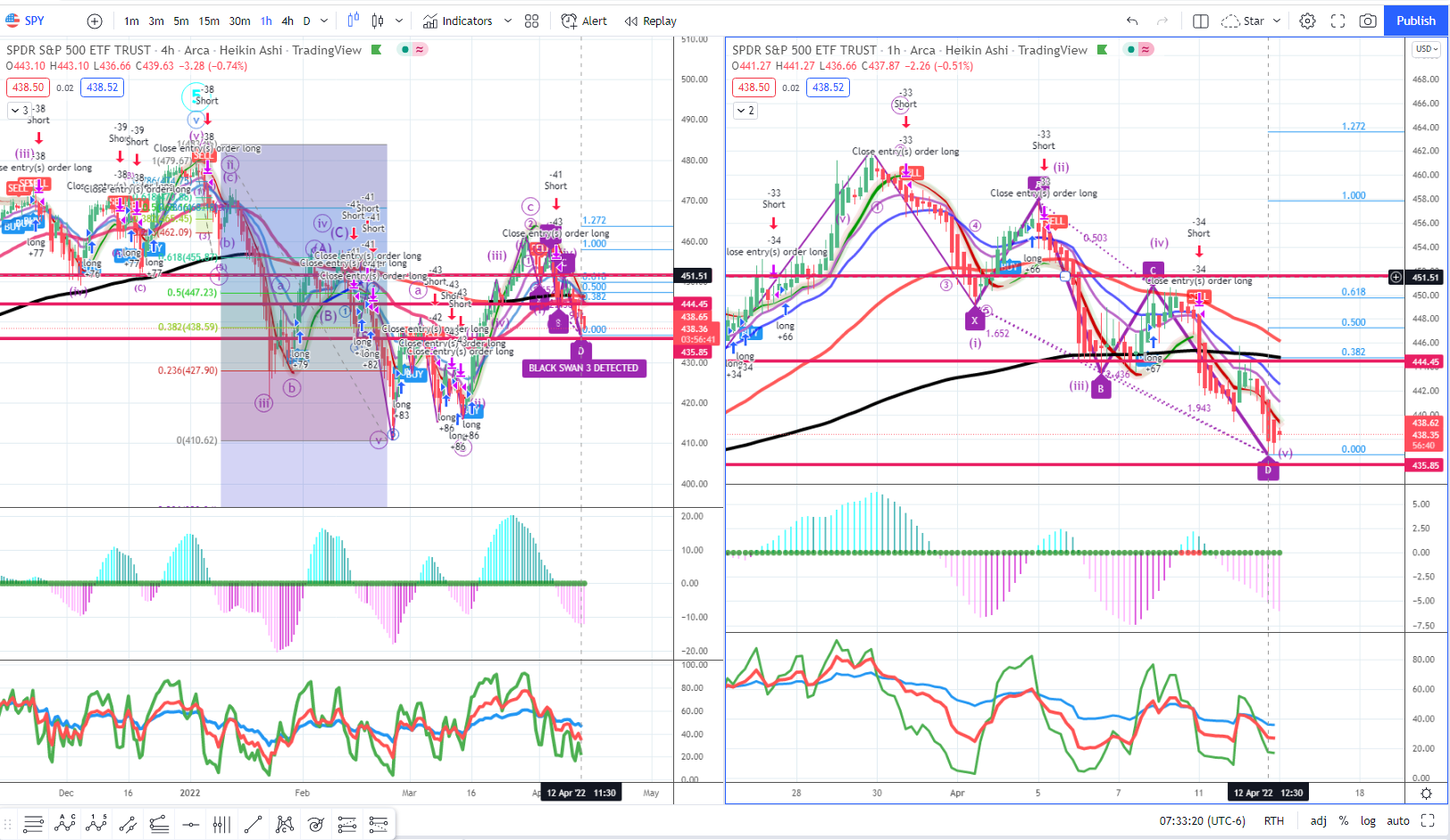The height and width of the screenshot is (840, 1450).
Task: Open the chart layout selector icon
Action: 1201,21
